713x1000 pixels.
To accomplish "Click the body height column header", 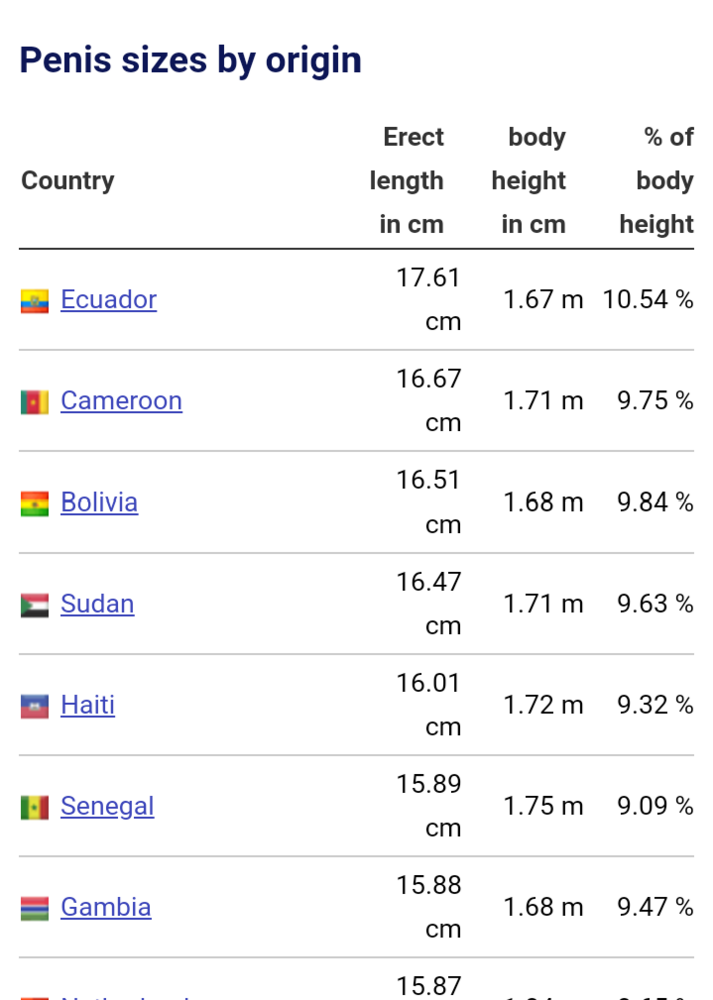I will tap(530, 181).
